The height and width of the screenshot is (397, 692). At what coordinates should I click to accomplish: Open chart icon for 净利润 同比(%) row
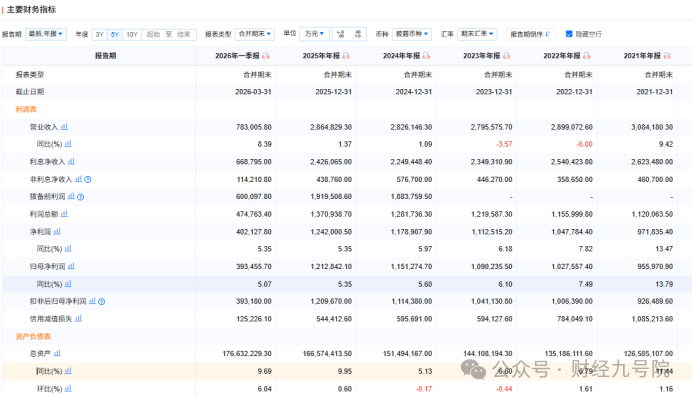(x=68, y=249)
